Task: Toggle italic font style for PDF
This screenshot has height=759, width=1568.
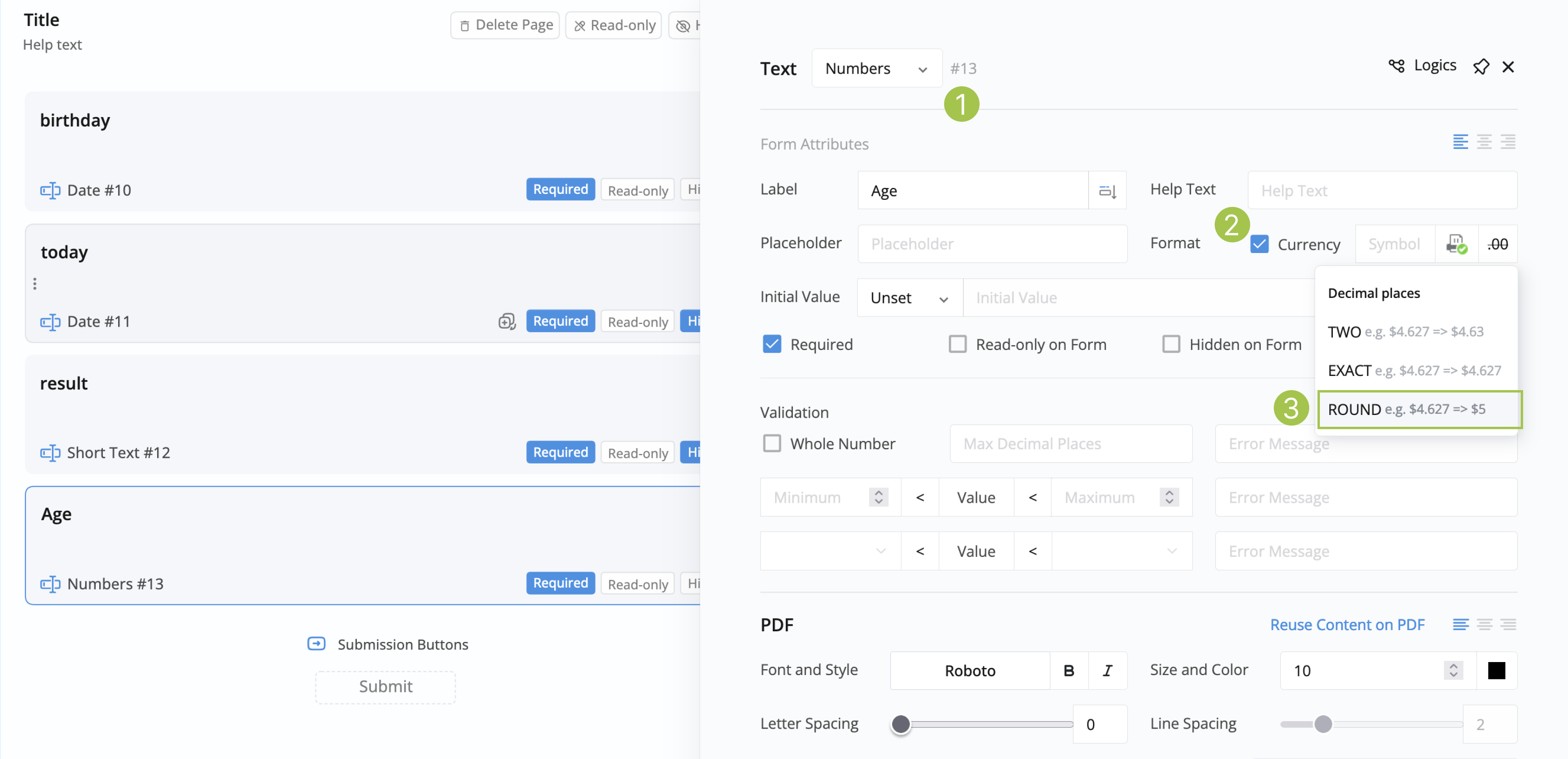Action: 1107,670
